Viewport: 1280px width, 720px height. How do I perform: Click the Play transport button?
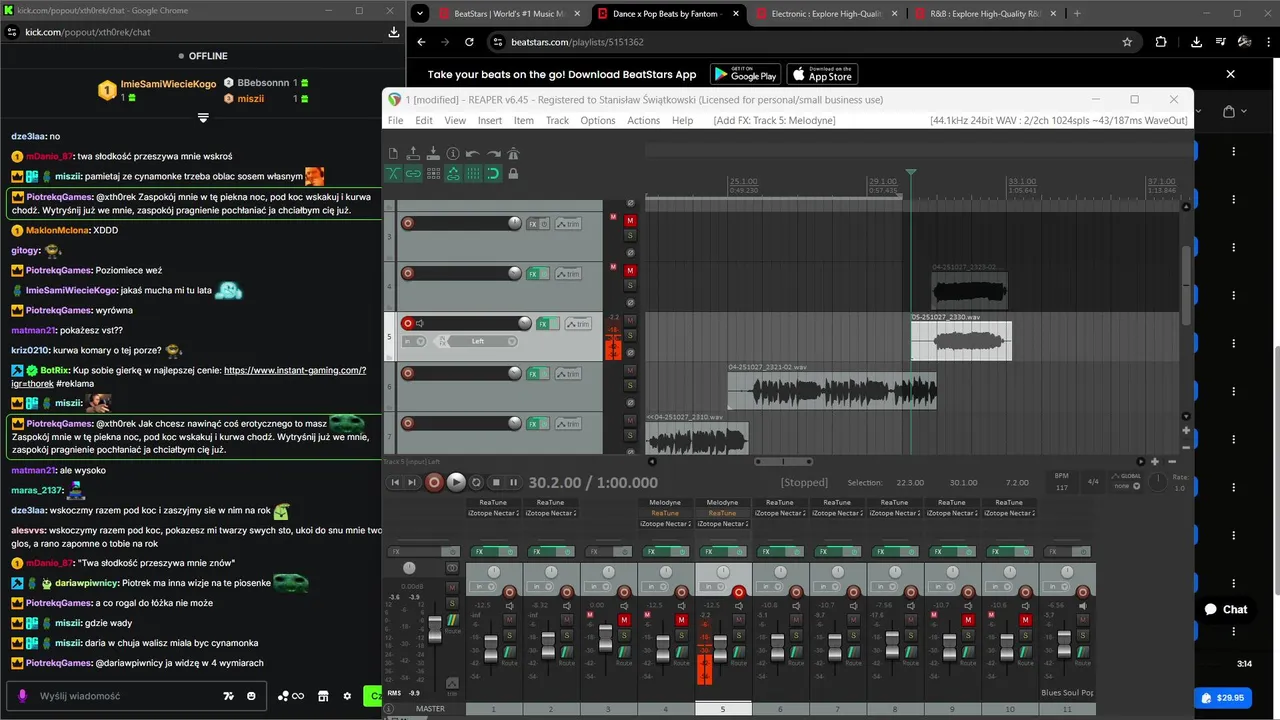pos(456,482)
